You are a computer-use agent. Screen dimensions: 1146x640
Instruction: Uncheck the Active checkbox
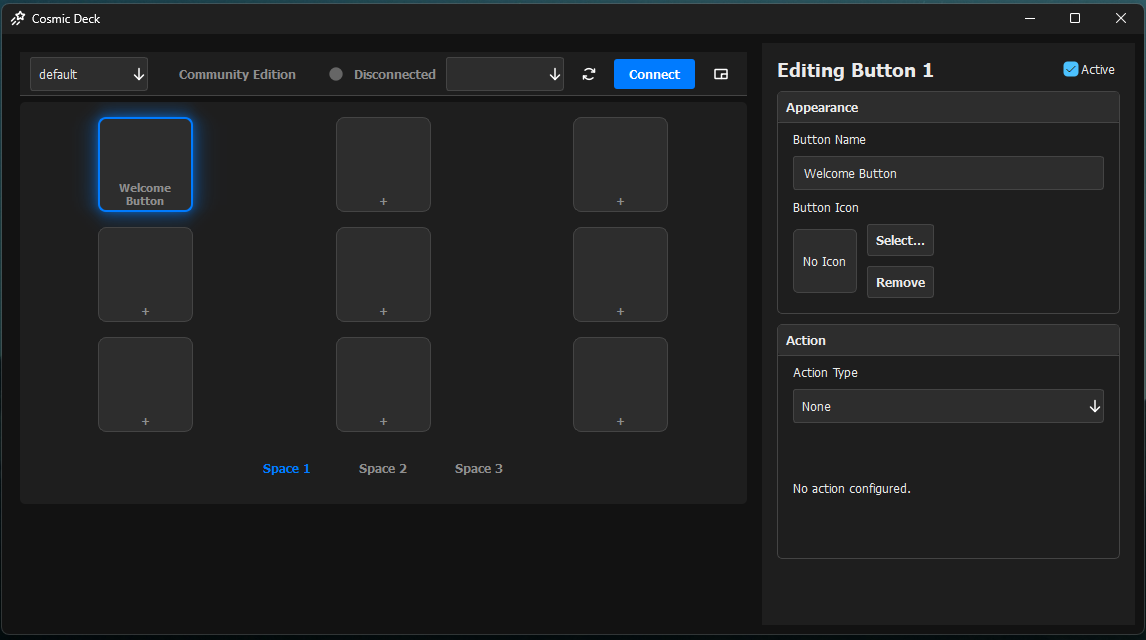(1071, 69)
